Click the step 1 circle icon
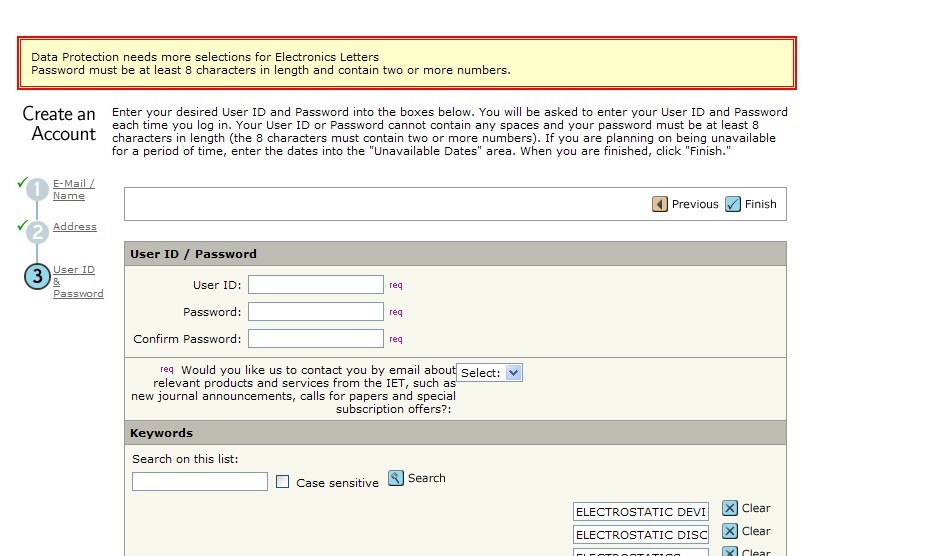Screen dimensions: 934x556 click(x=37, y=190)
